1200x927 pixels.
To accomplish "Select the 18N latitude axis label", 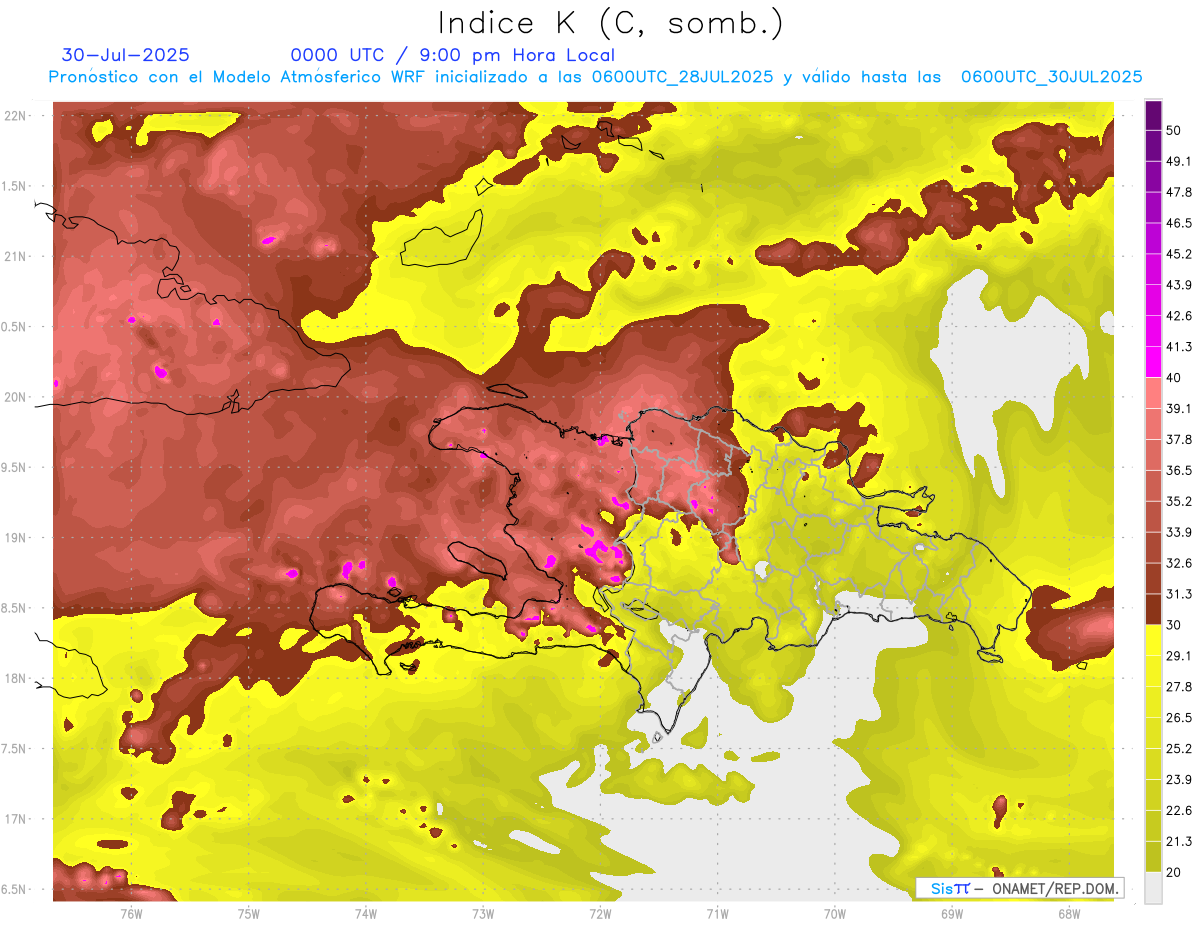I will click(x=16, y=678).
